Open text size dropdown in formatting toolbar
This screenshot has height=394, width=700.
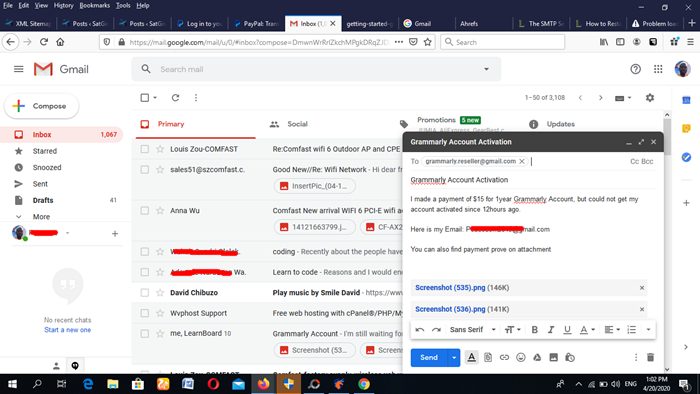coord(512,330)
